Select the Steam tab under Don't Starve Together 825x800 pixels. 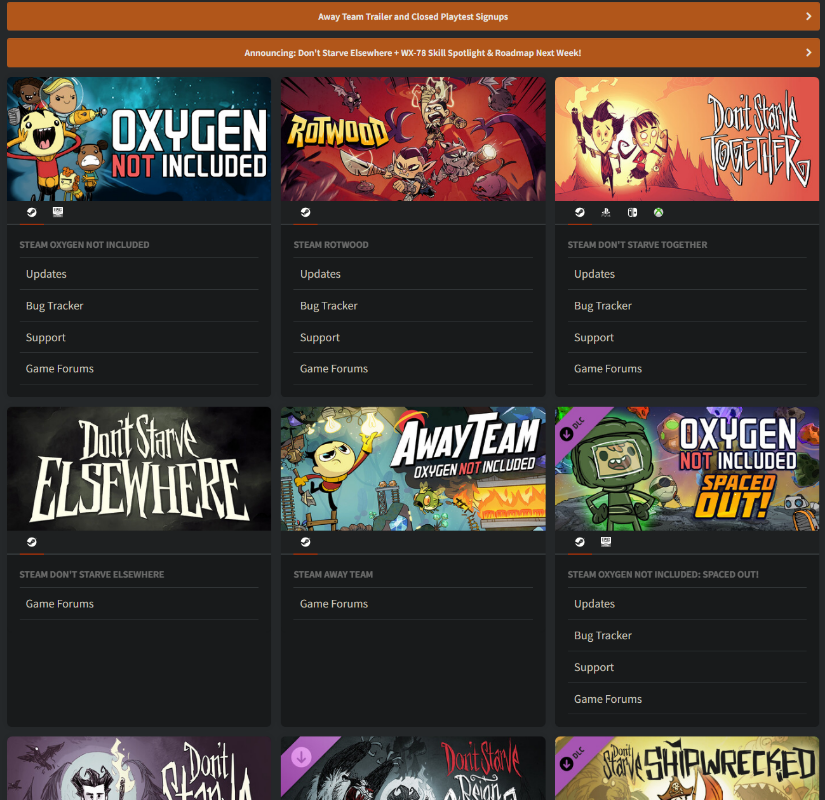[x=579, y=213]
